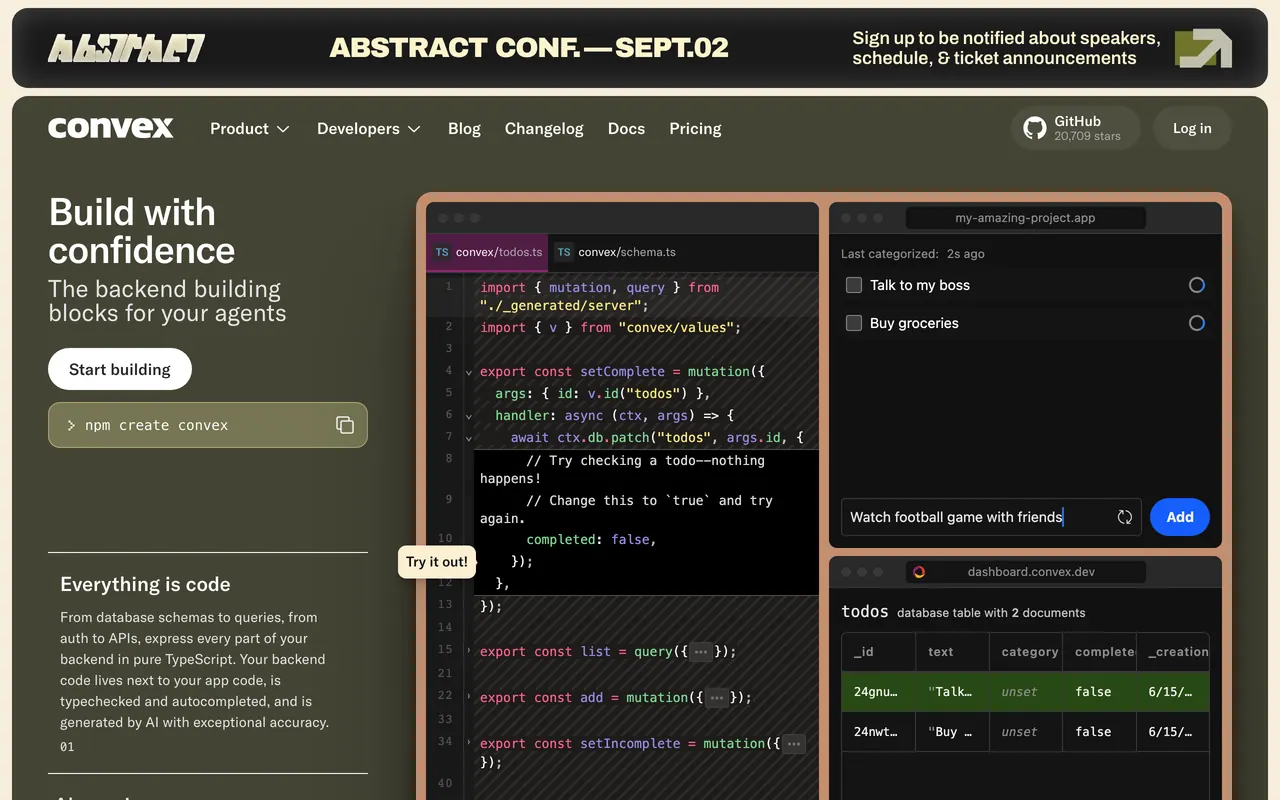Click the Add button
This screenshot has width=1280, height=800.
[x=1180, y=517]
